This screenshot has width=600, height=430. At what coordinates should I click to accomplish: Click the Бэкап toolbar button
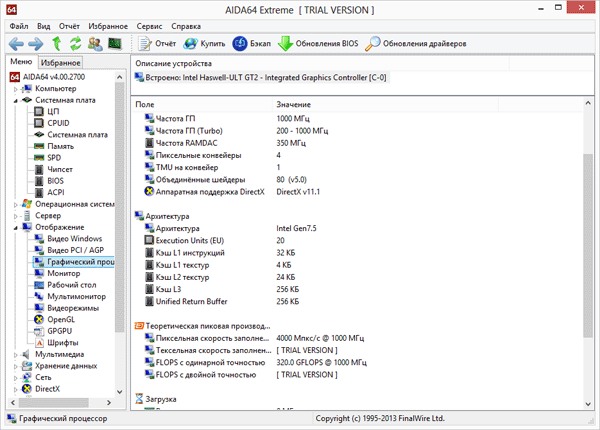coord(252,44)
